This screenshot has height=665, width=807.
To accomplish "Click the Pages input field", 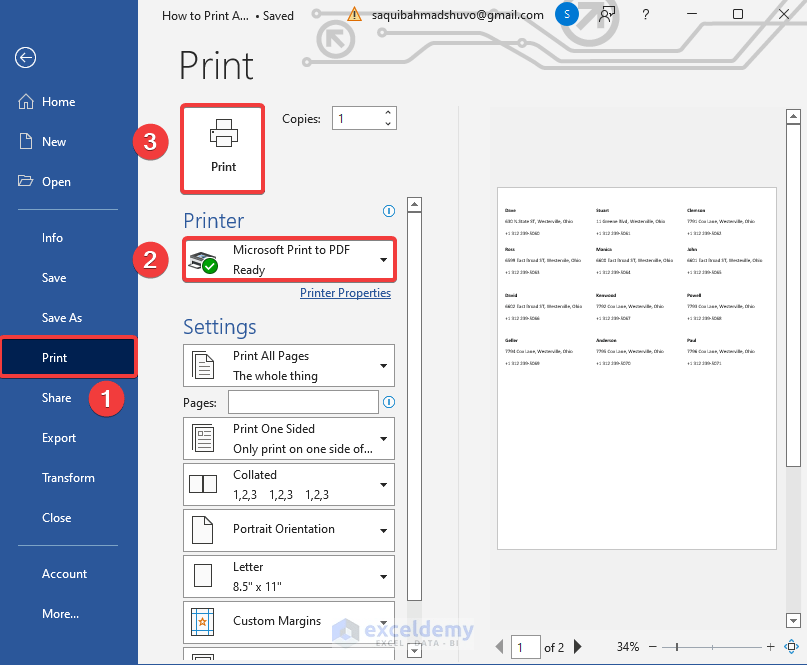I will point(304,402).
